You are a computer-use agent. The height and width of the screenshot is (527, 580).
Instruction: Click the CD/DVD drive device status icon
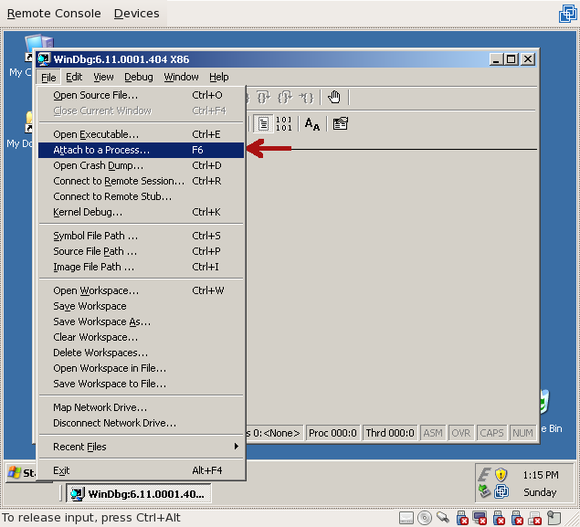[424, 518]
